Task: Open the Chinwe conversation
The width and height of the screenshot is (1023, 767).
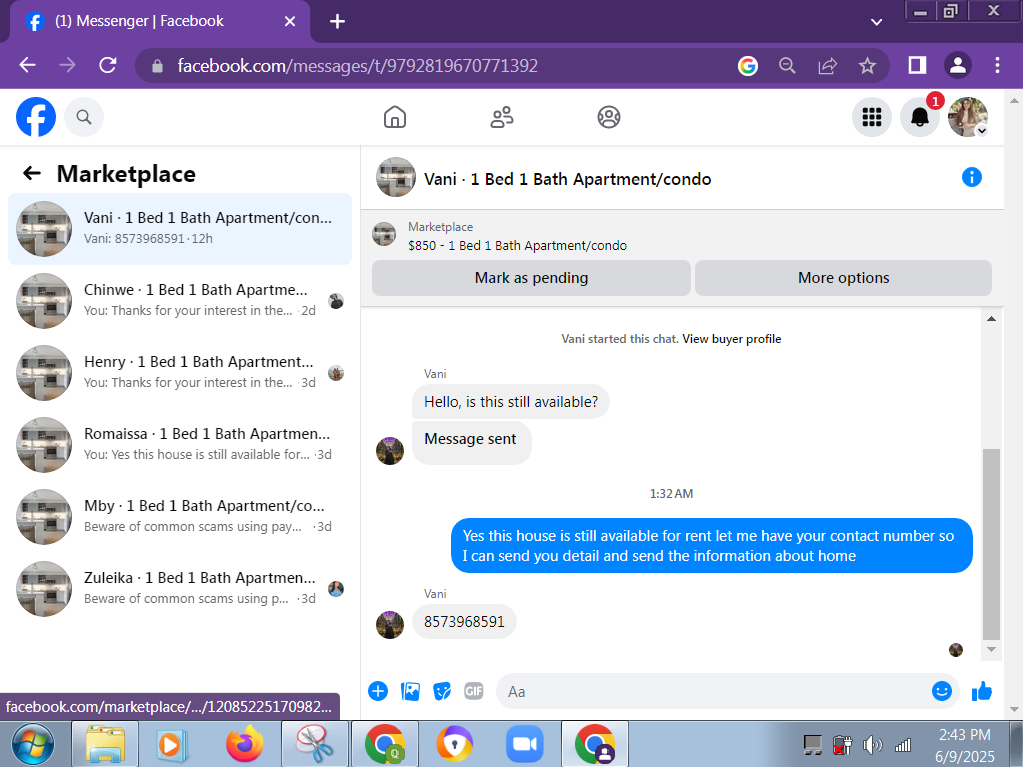Action: 180,301
